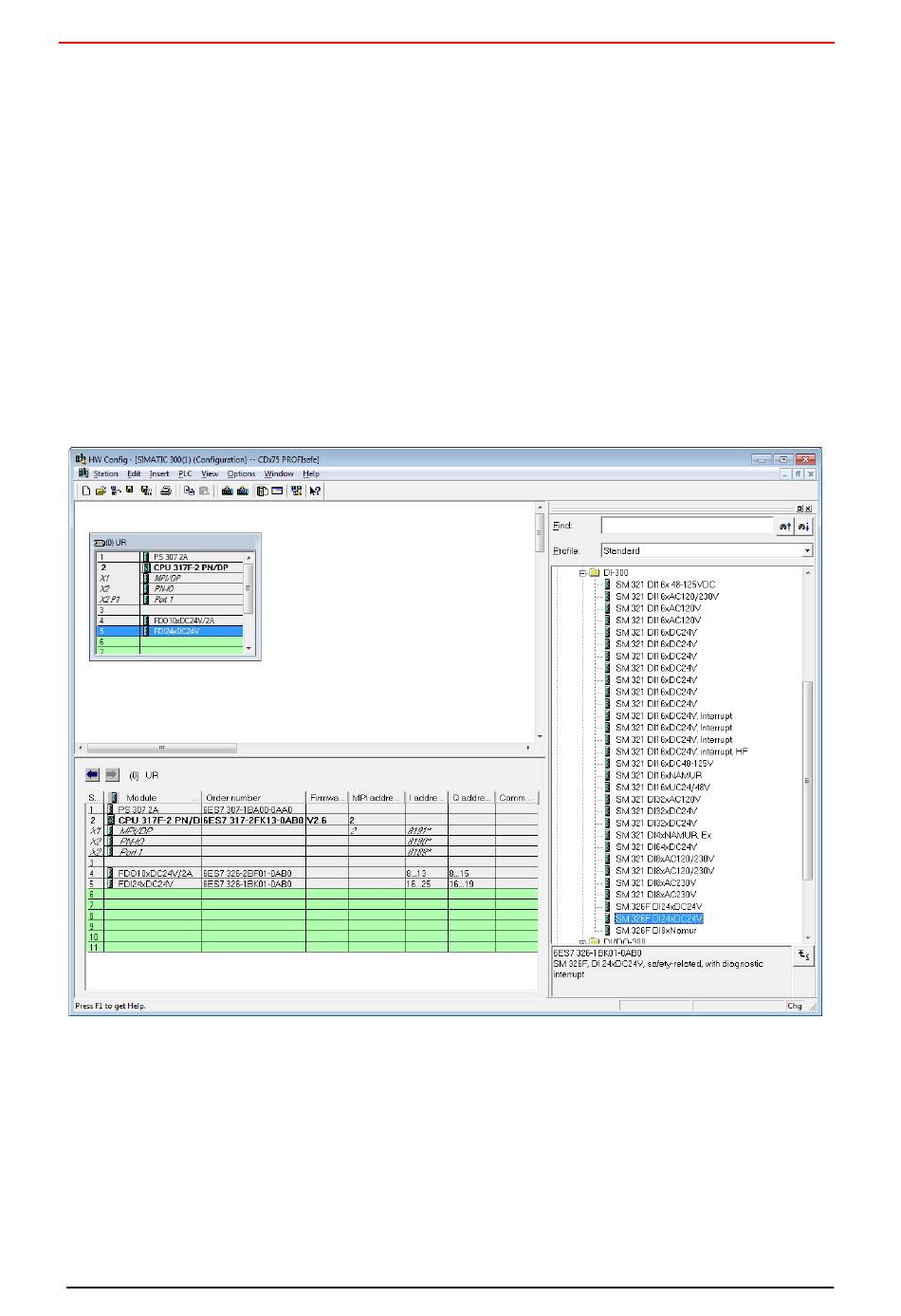
Task: Select SM 321 DI16x 48-125VDC in catalog
Action: coord(666,584)
